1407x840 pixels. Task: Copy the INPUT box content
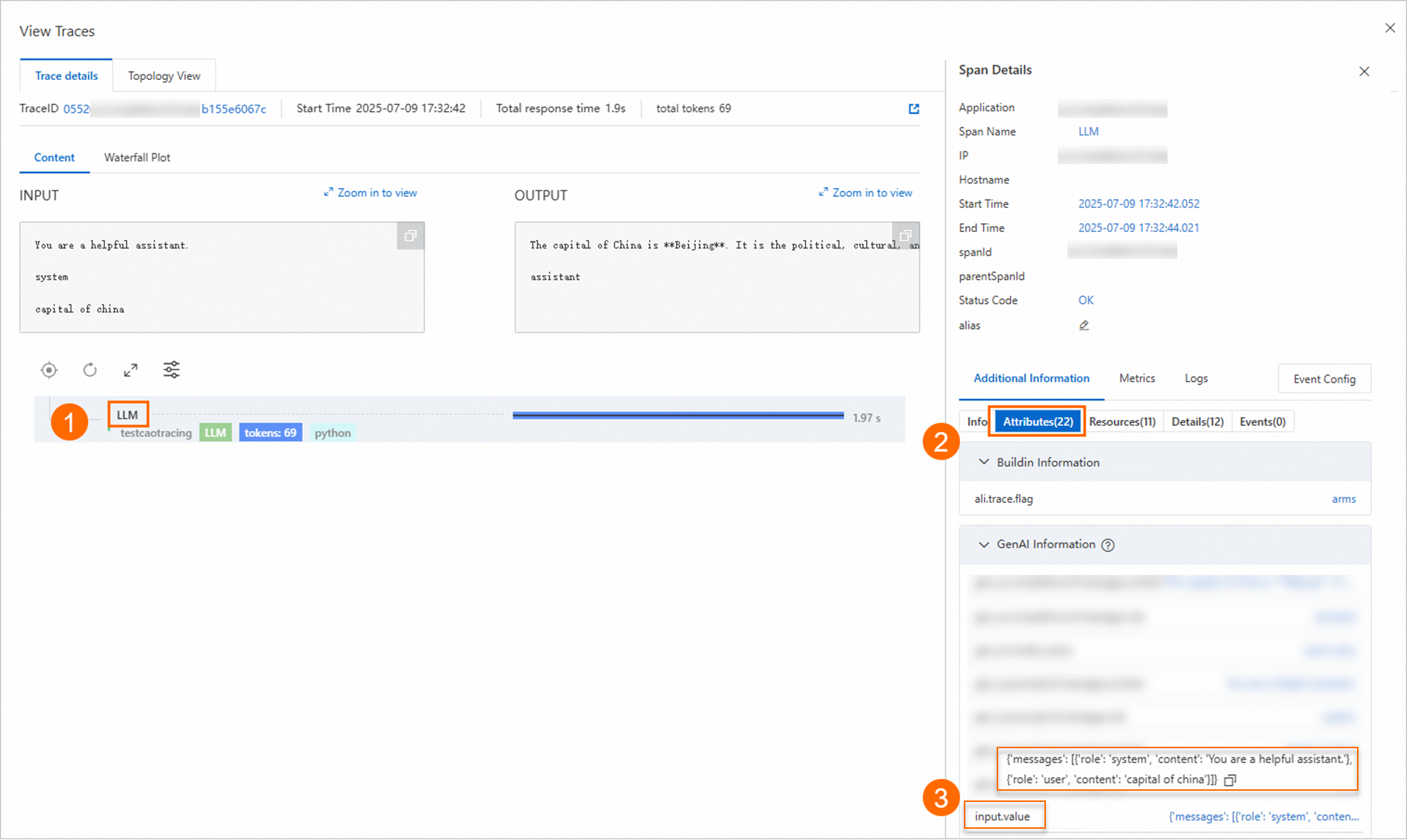tap(410, 236)
